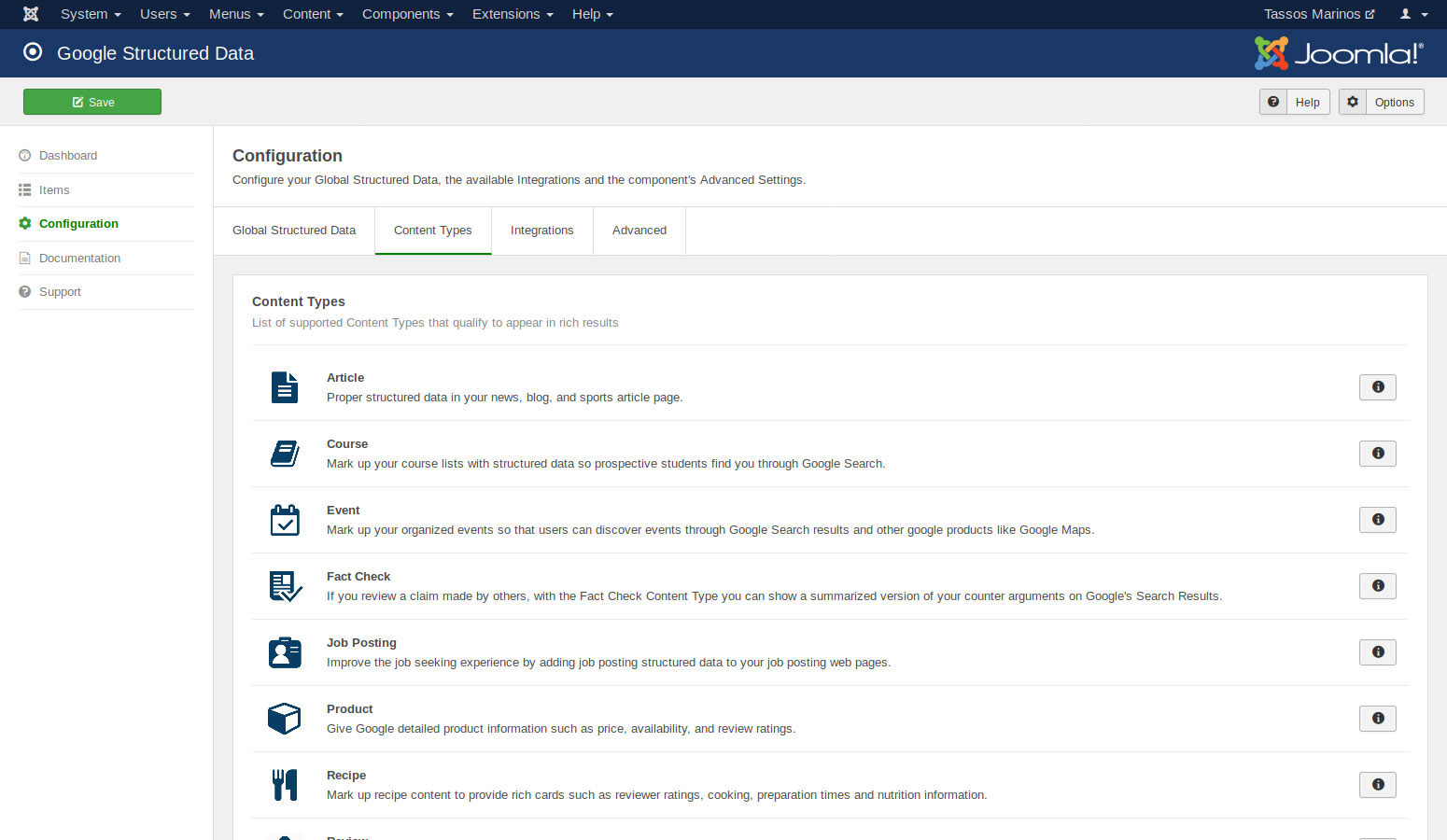Show info for the Recipe content type
The width and height of the screenshot is (1447, 840).
tap(1378, 785)
